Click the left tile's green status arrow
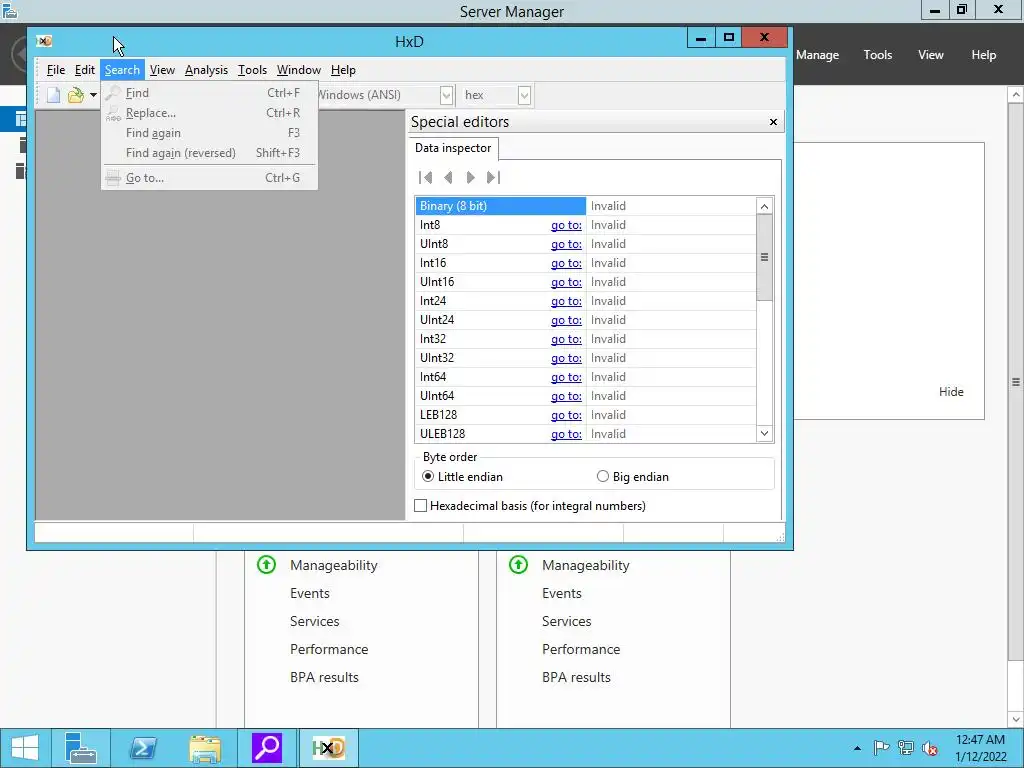The height and width of the screenshot is (768, 1024). 266,564
